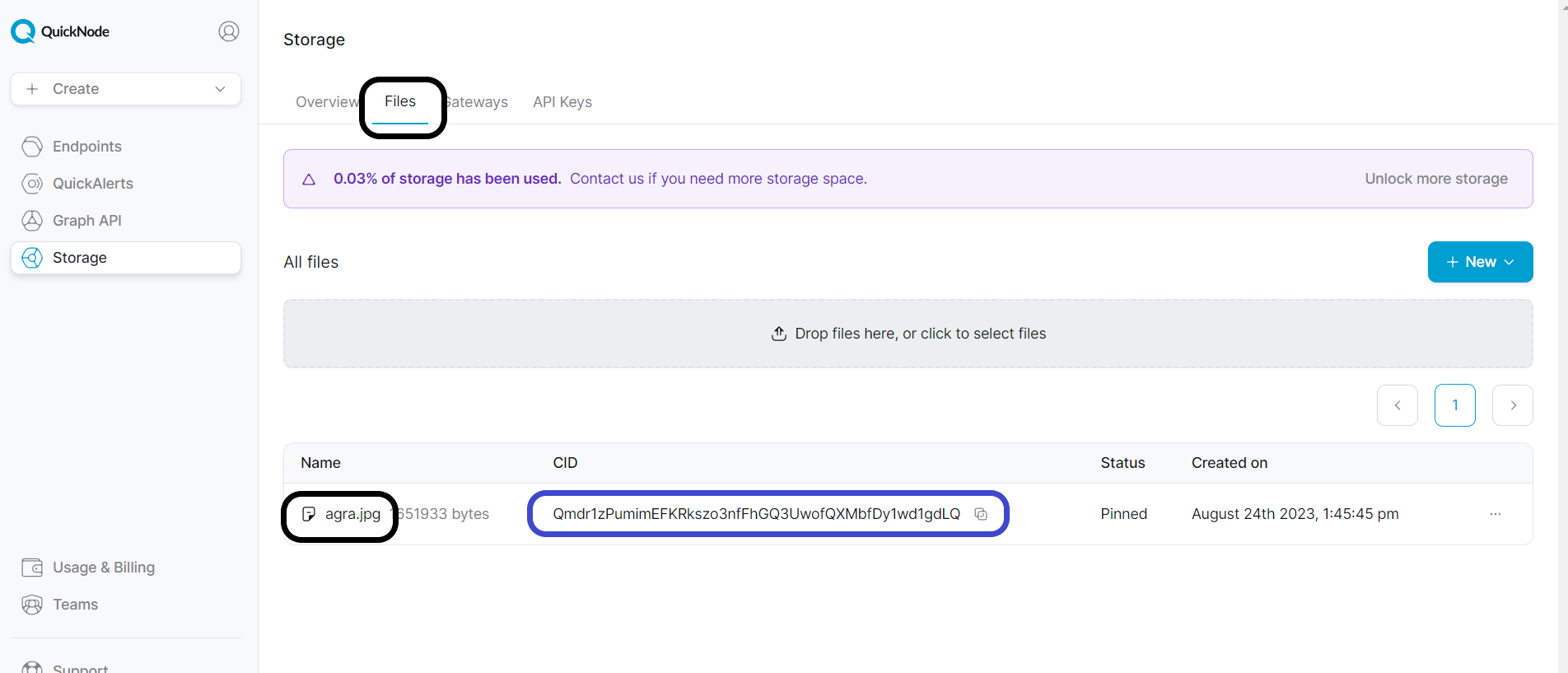Switch to the API Keys tab
1568x673 pixels.
[562, 102]
